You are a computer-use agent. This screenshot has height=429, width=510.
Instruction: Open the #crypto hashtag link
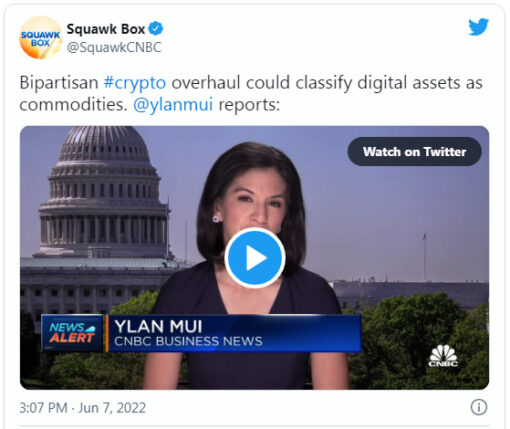pos(135,83)
